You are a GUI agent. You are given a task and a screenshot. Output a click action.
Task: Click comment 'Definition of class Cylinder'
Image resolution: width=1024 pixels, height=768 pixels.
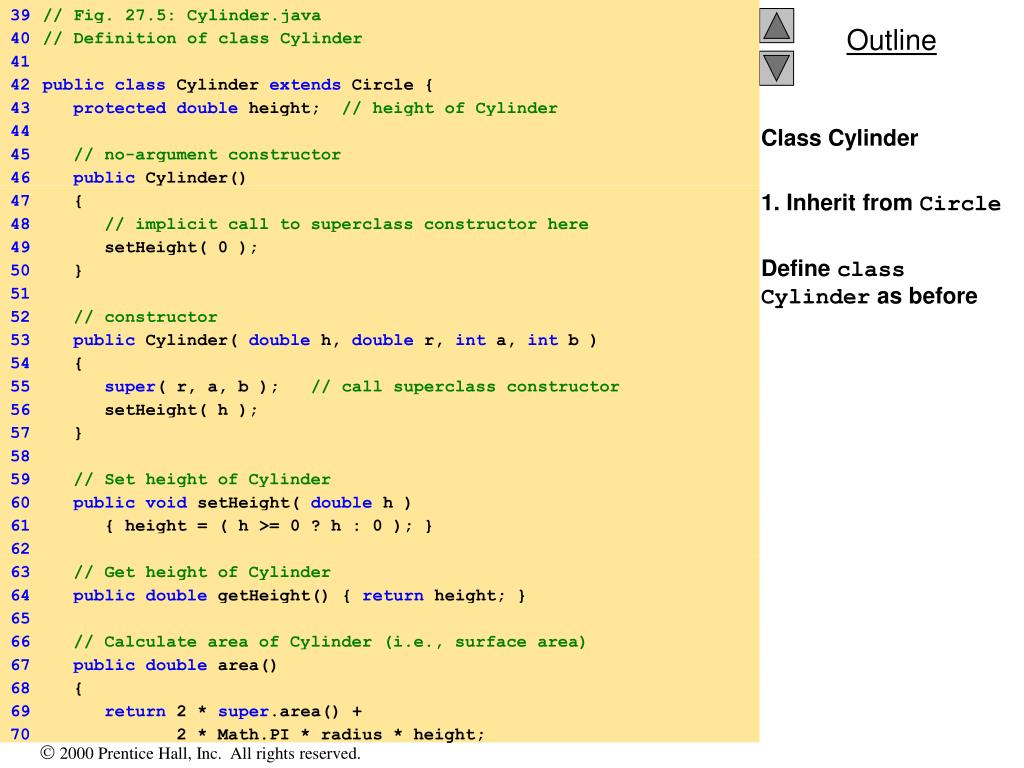point(202,39)
